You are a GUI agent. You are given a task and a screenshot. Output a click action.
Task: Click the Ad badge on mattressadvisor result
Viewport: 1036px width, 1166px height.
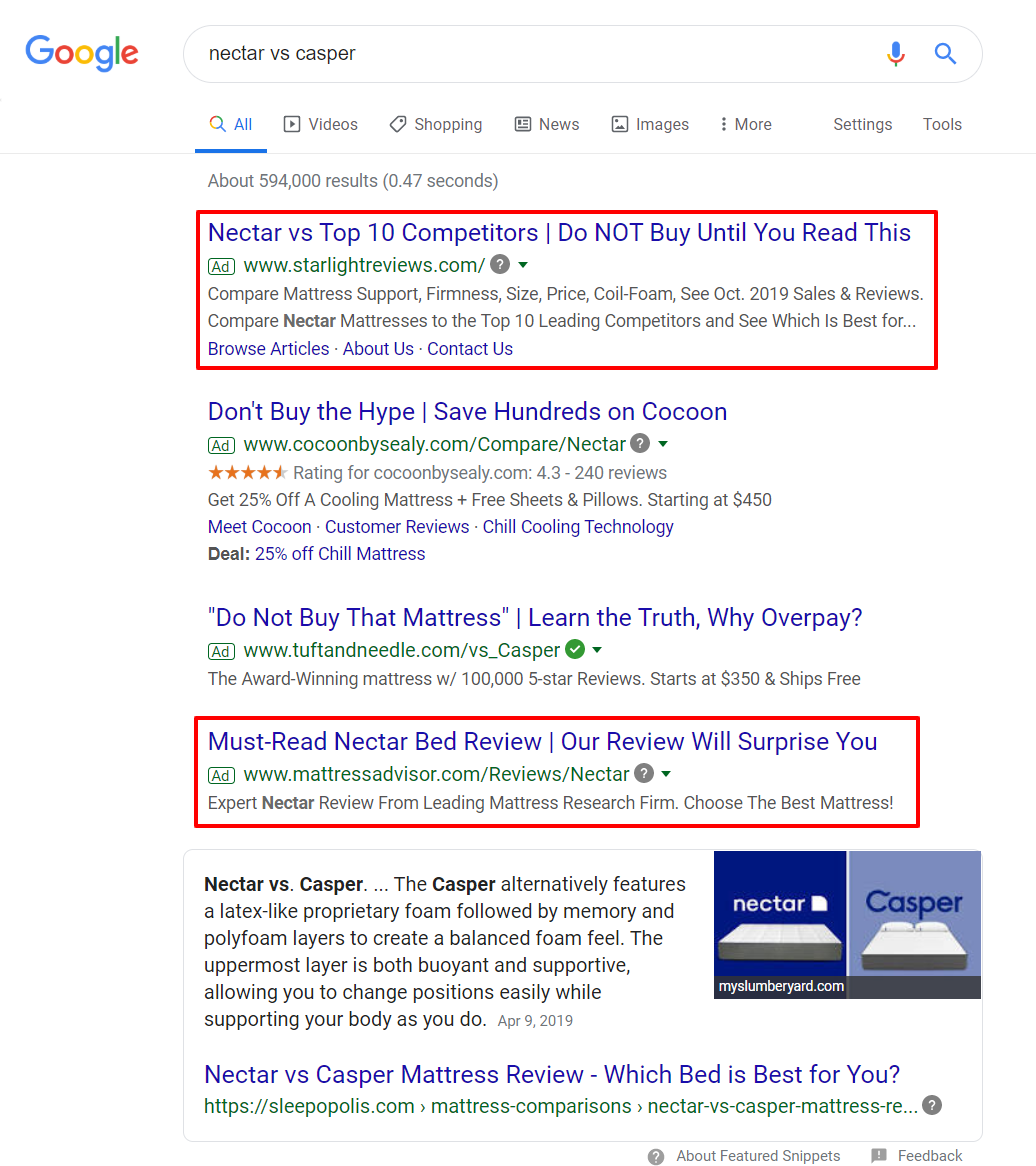point(222,776)
